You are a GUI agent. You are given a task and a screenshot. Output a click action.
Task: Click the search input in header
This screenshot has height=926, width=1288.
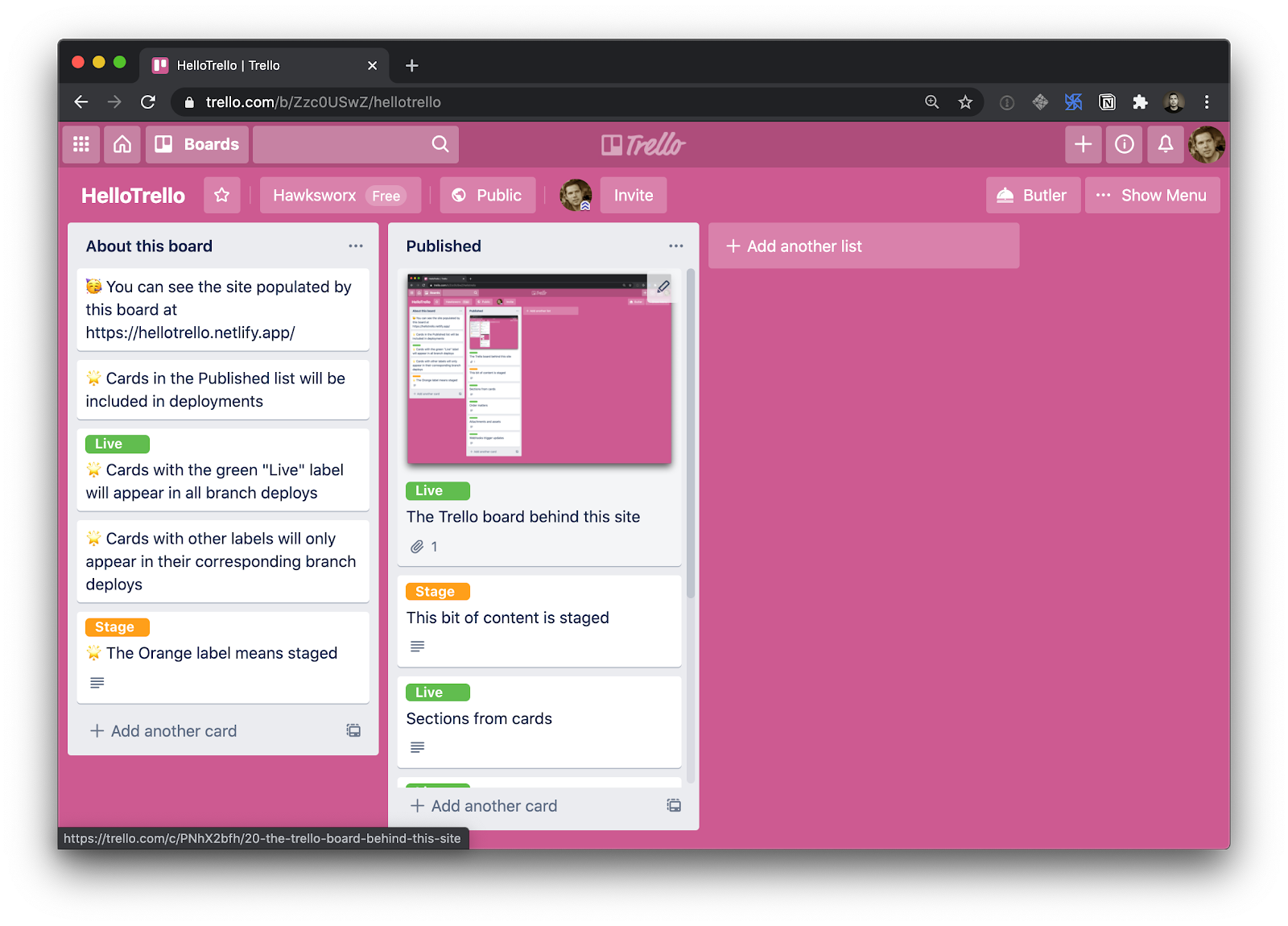click(x=356, y=144)
